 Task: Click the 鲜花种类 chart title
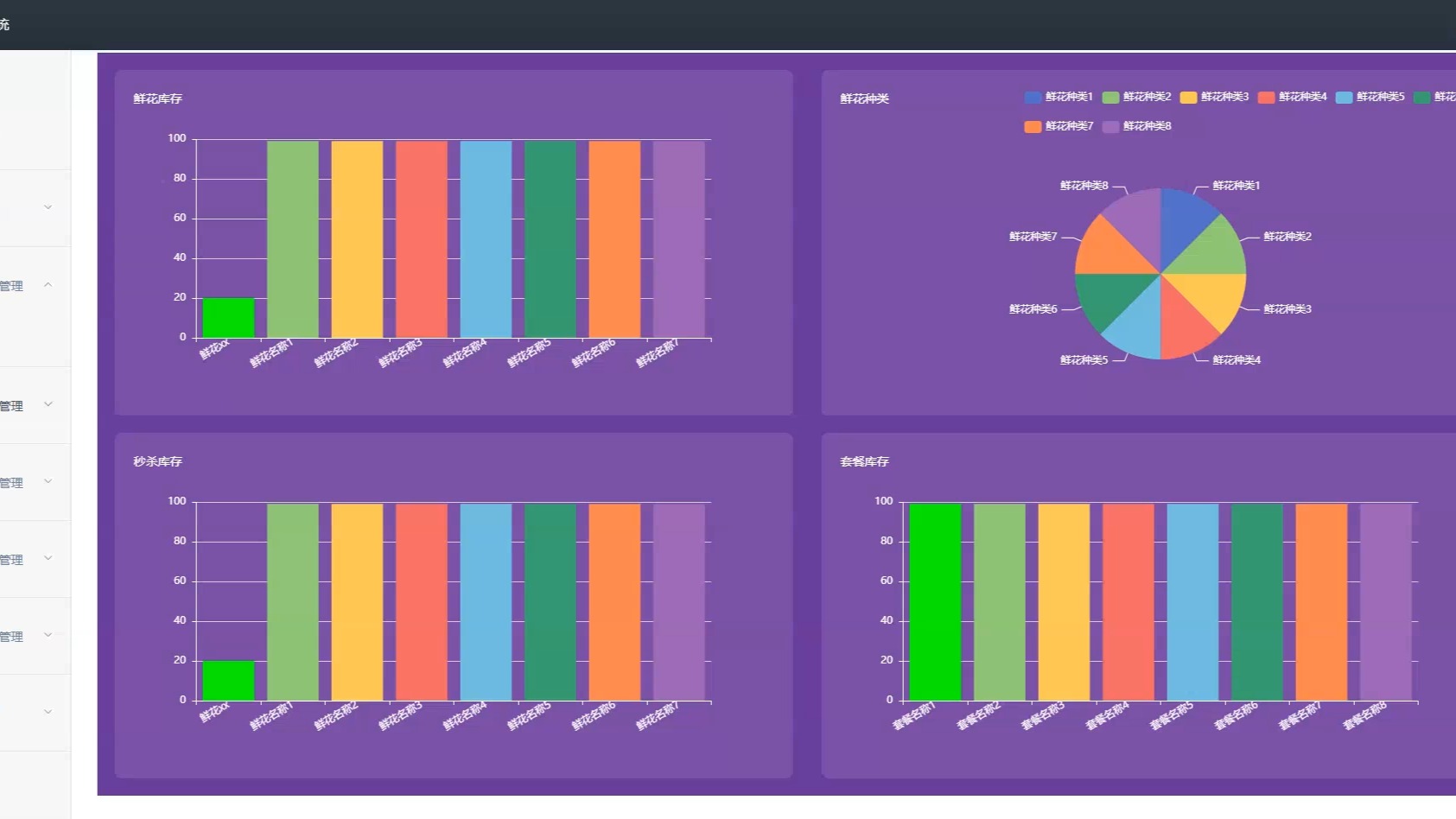click(865, 98)
